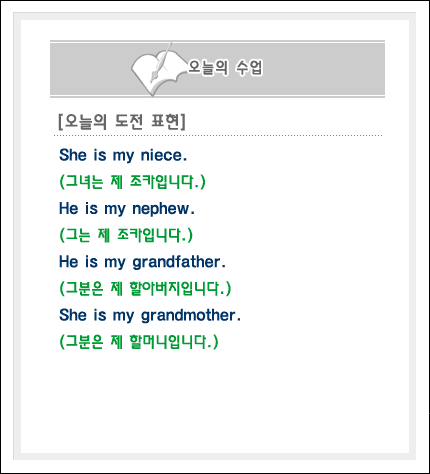Click the translation (그녀는 제 조카입니다.)

(132, 182)
